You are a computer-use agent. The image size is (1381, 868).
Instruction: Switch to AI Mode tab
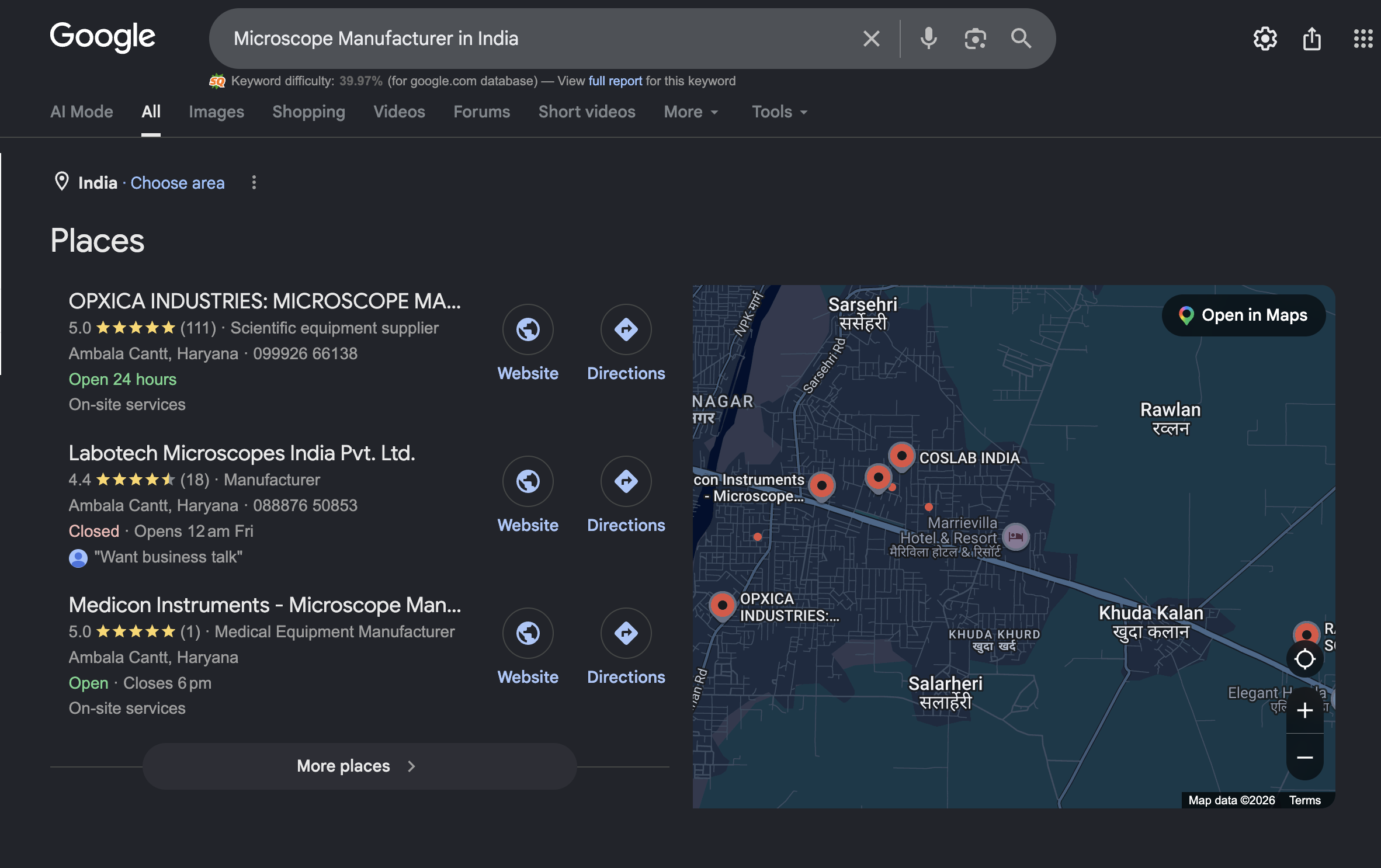81,112
